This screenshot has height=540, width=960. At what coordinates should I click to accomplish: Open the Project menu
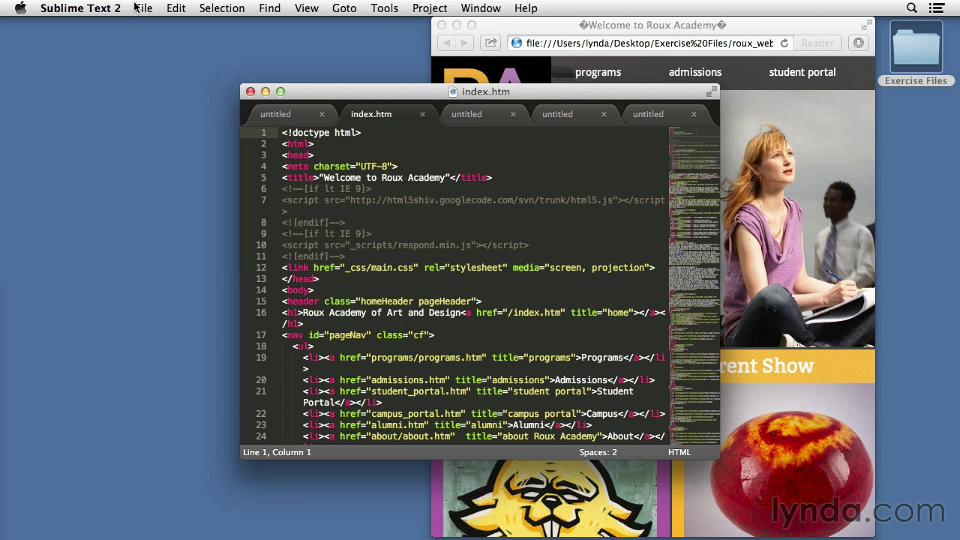(x=429, y=8)
